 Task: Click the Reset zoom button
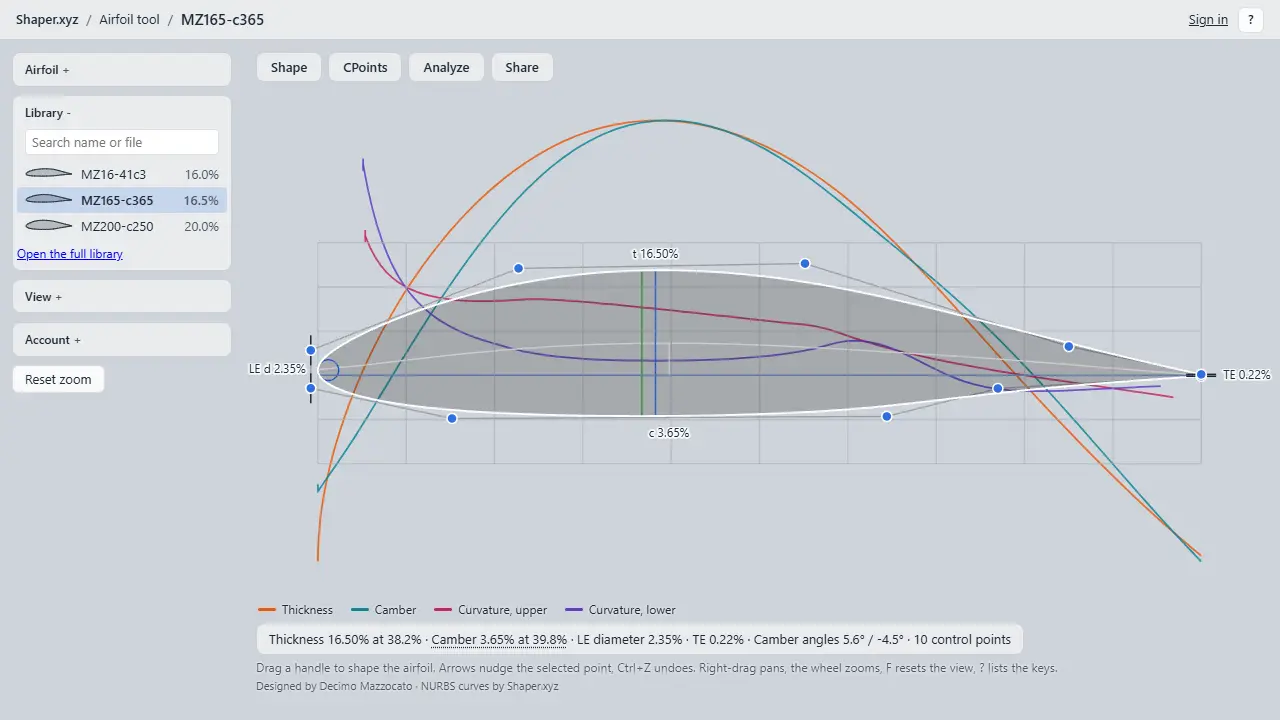(58, 379)
